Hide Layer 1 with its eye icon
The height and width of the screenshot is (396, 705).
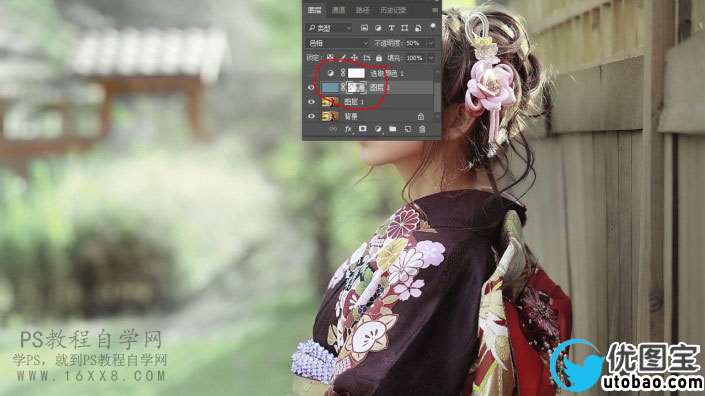tap(311, 102)
